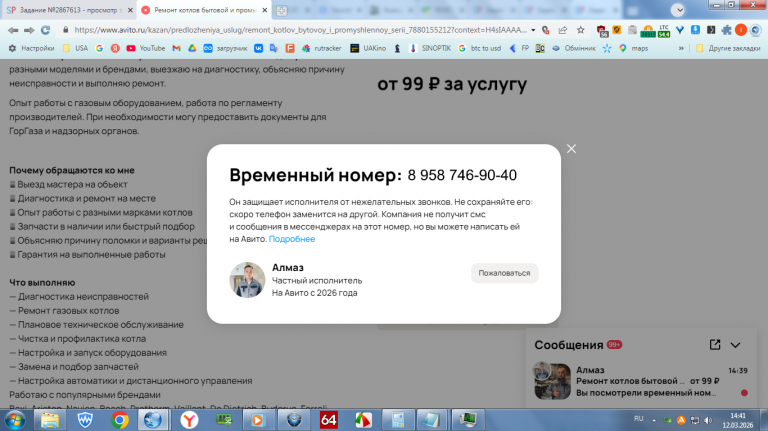Collapse the Сообщения panel

click(736, 345)
